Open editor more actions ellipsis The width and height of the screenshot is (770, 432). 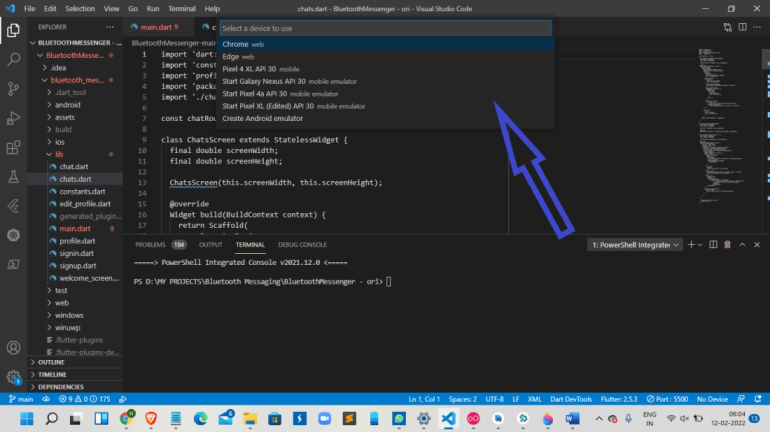[757, 27]
